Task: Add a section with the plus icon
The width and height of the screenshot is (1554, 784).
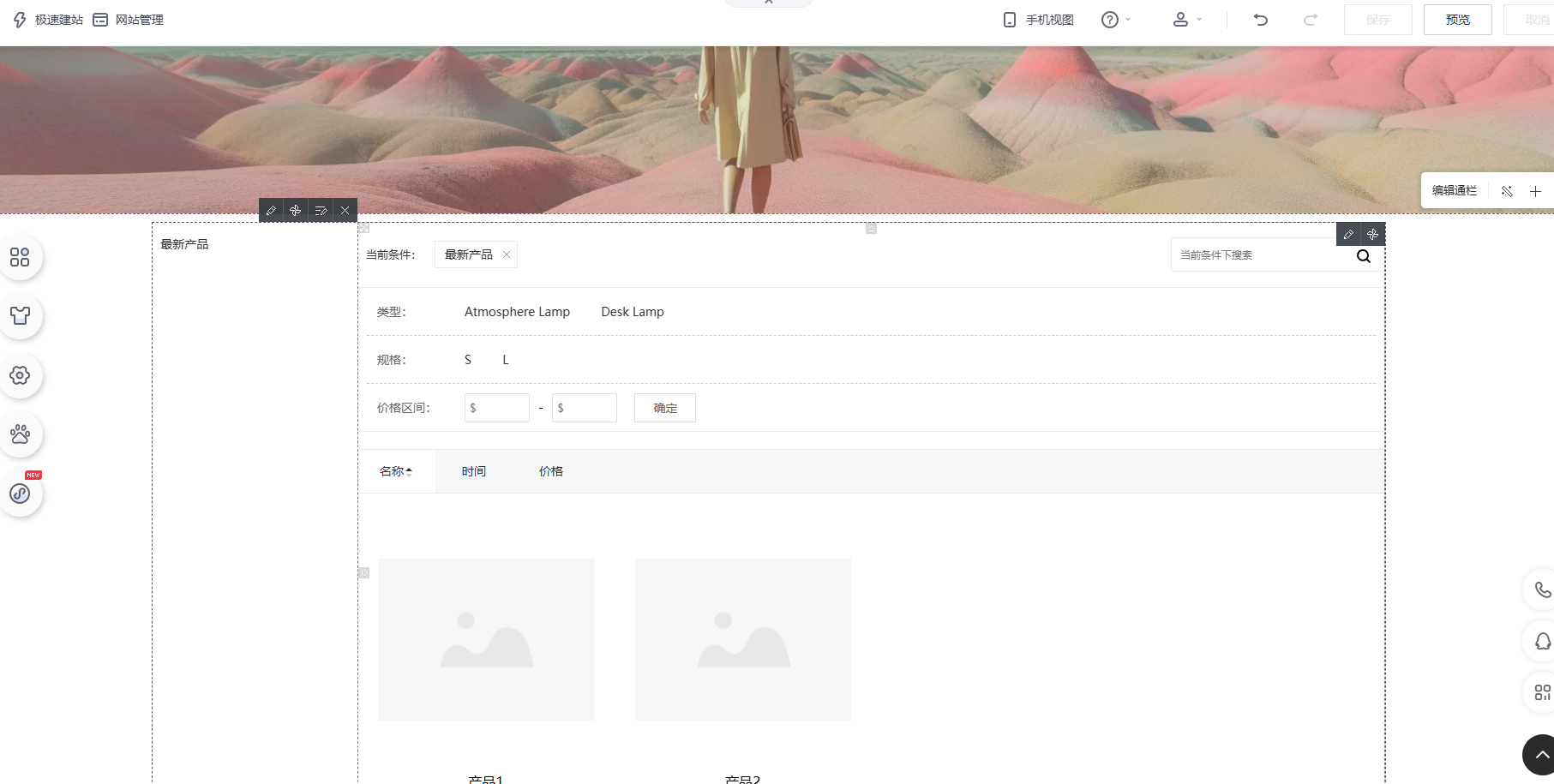Action: tap(1535, 191)
